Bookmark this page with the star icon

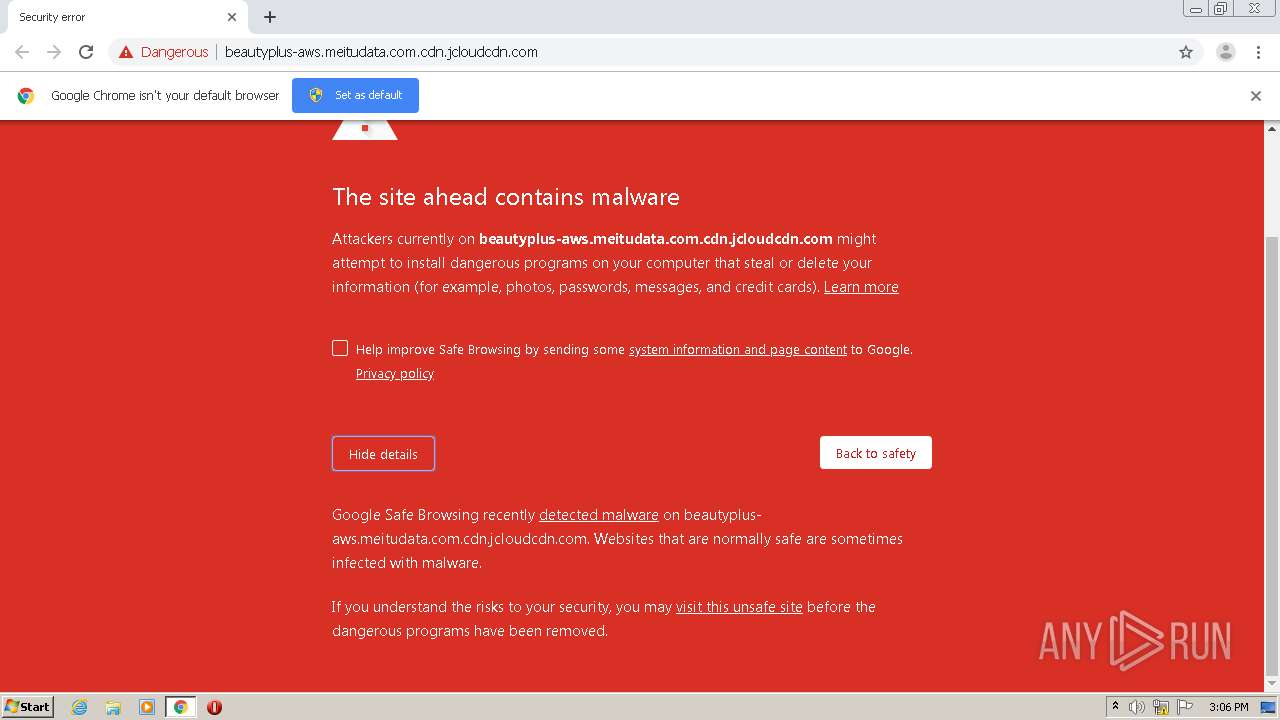(x=1186, y=52)
